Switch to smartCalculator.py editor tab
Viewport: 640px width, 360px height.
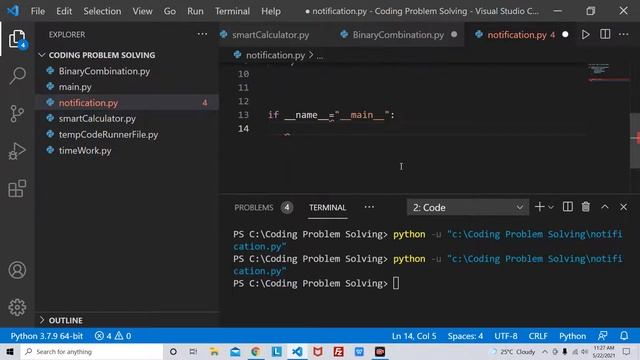point(270,35)
